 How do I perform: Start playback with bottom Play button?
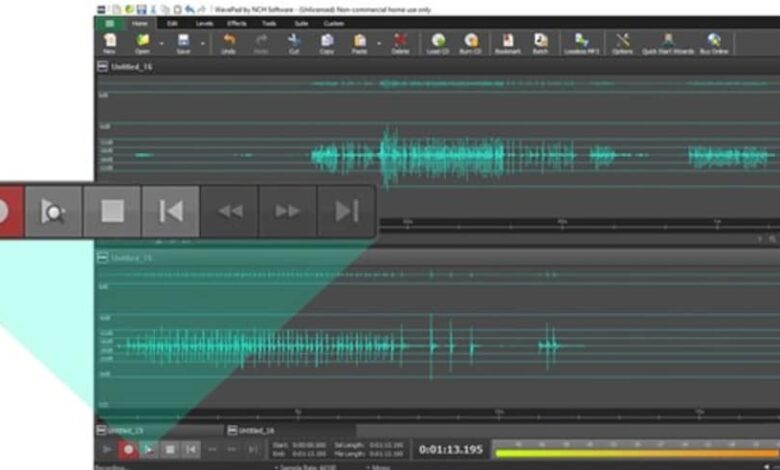click(x=107, y=450)
